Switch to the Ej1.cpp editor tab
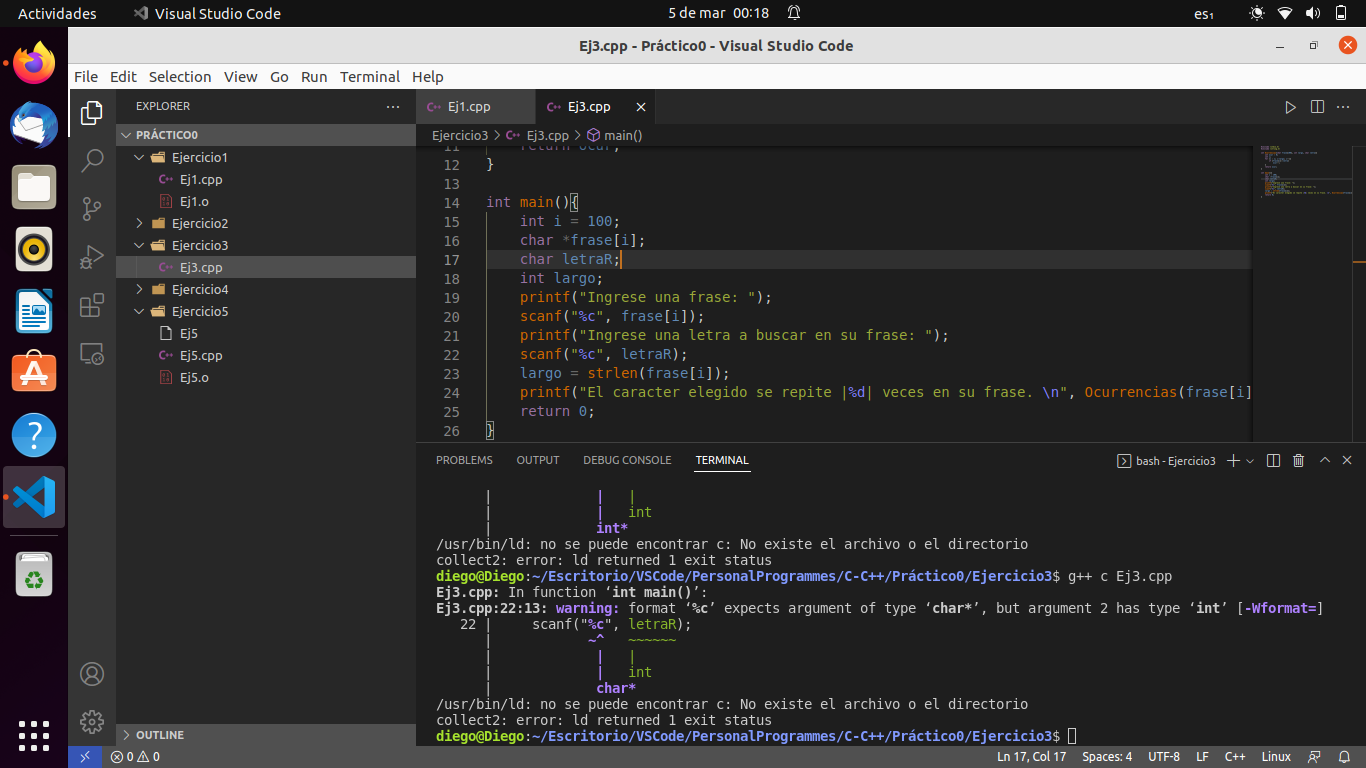 click(476, 107)
